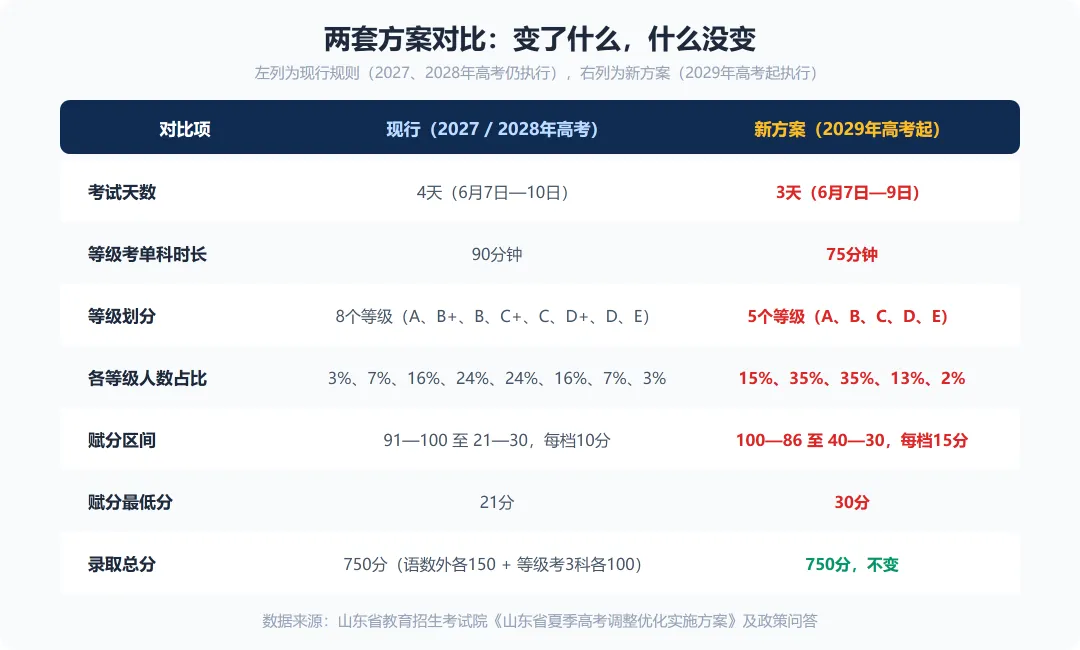Click the 对比项 column header

pos(185,129)
